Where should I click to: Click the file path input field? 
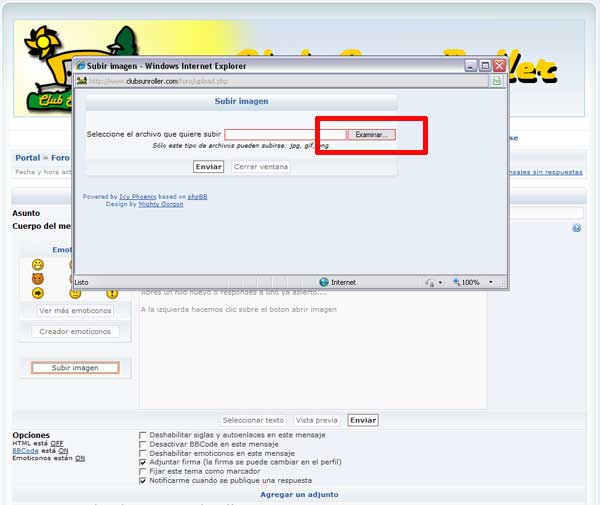tap(285, 134)
